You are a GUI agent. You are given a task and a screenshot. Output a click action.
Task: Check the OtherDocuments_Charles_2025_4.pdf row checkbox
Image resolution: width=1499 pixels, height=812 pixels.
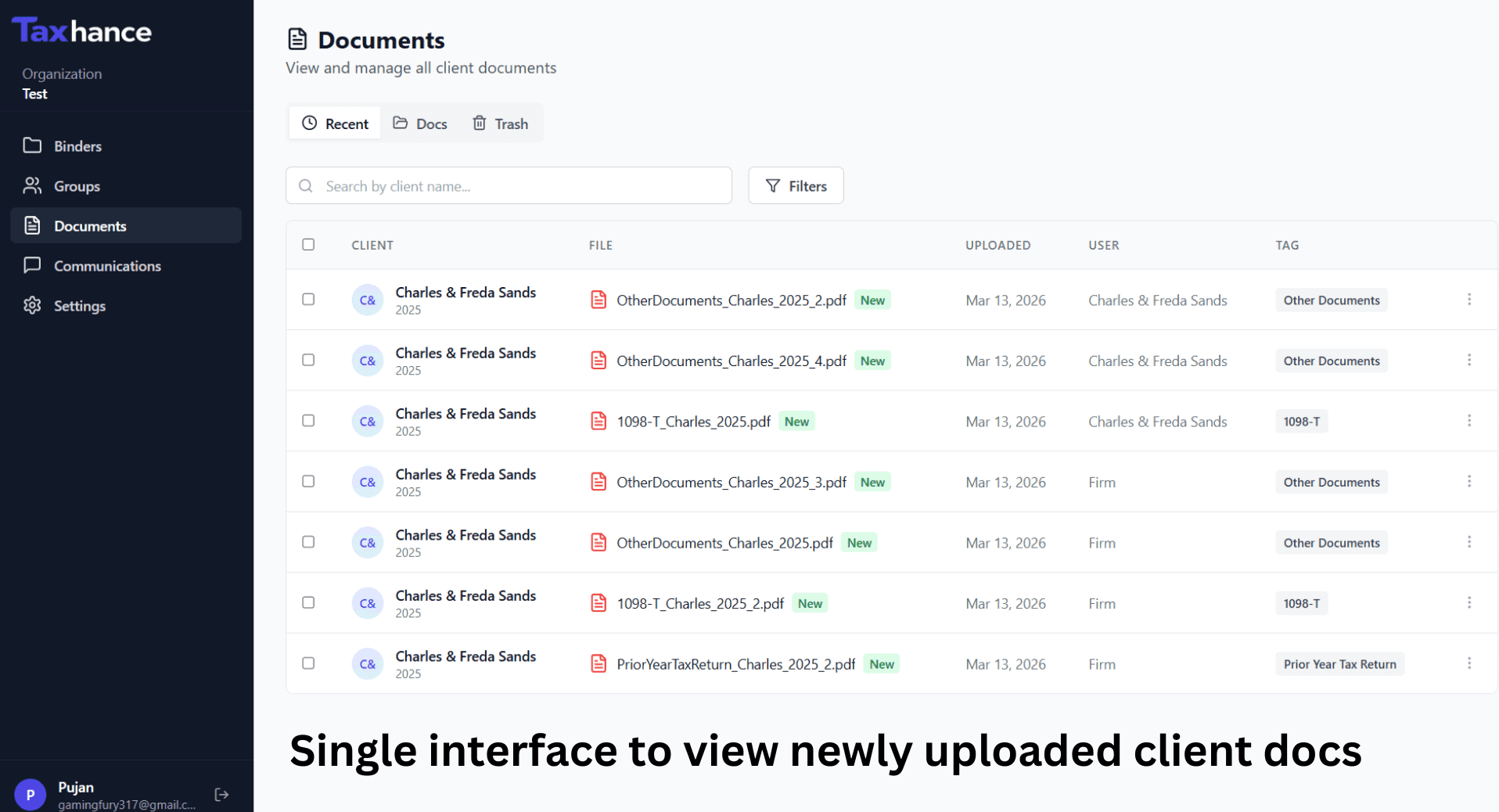click(308, 360)
